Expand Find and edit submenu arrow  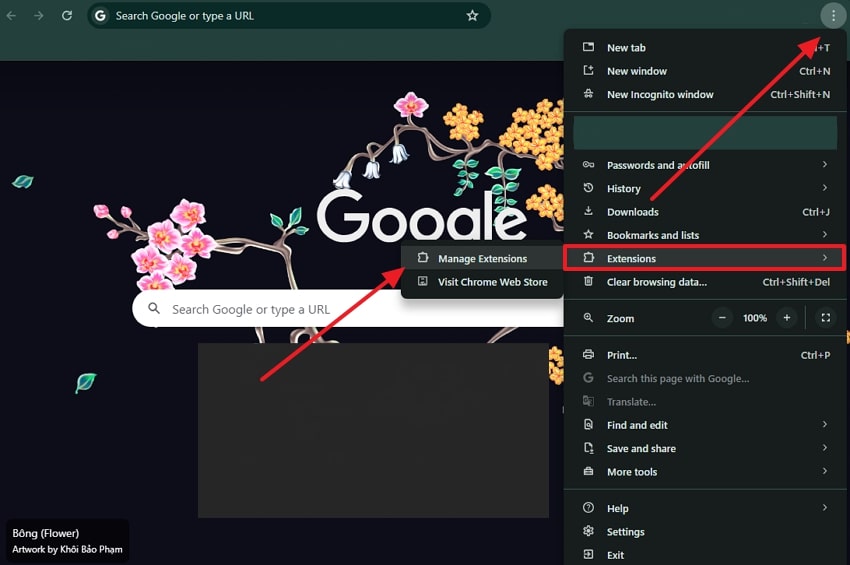click(x=825, y=425)
